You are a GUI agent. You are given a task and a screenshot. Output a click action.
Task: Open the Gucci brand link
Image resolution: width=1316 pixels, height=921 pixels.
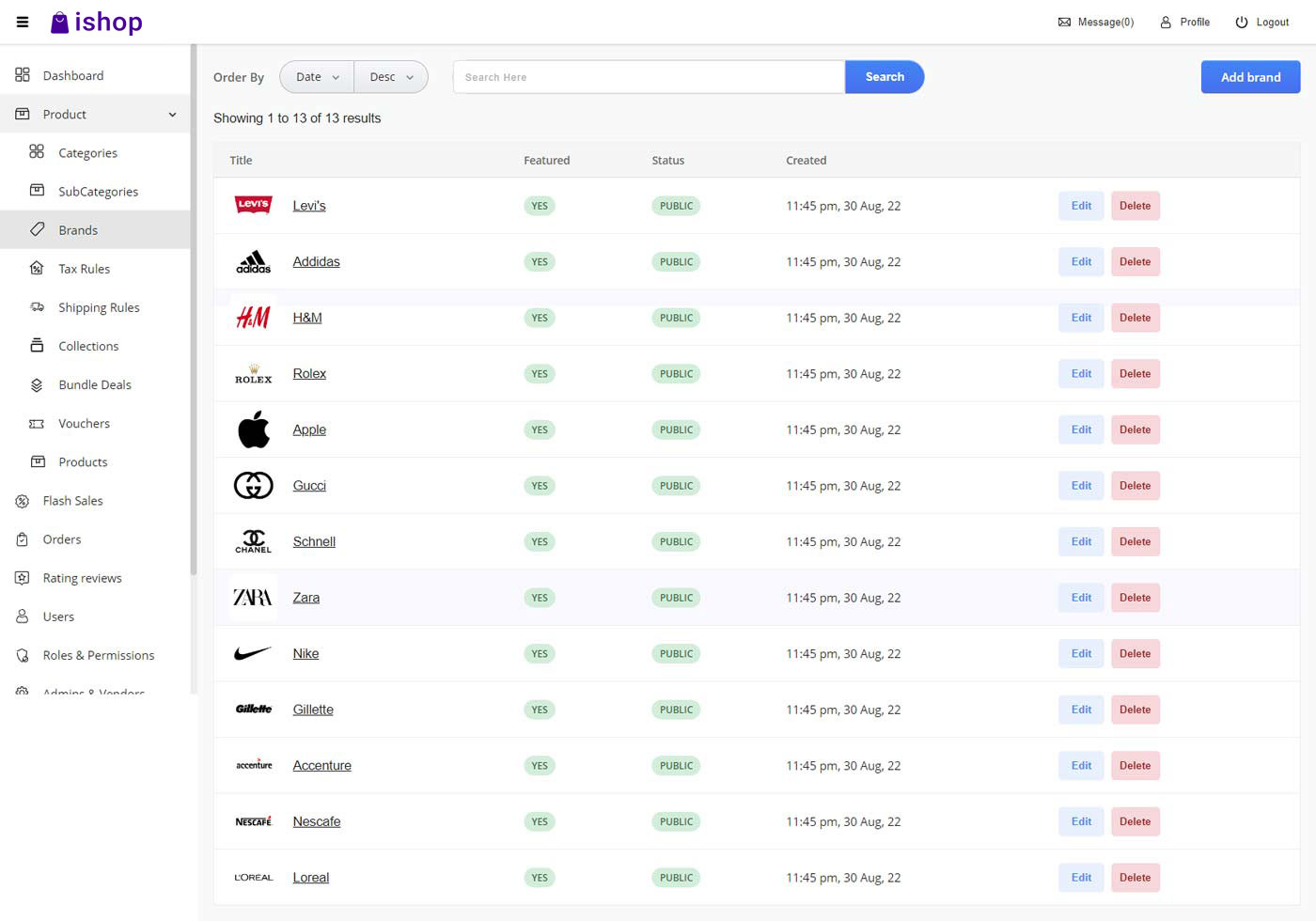coord(309,485)
